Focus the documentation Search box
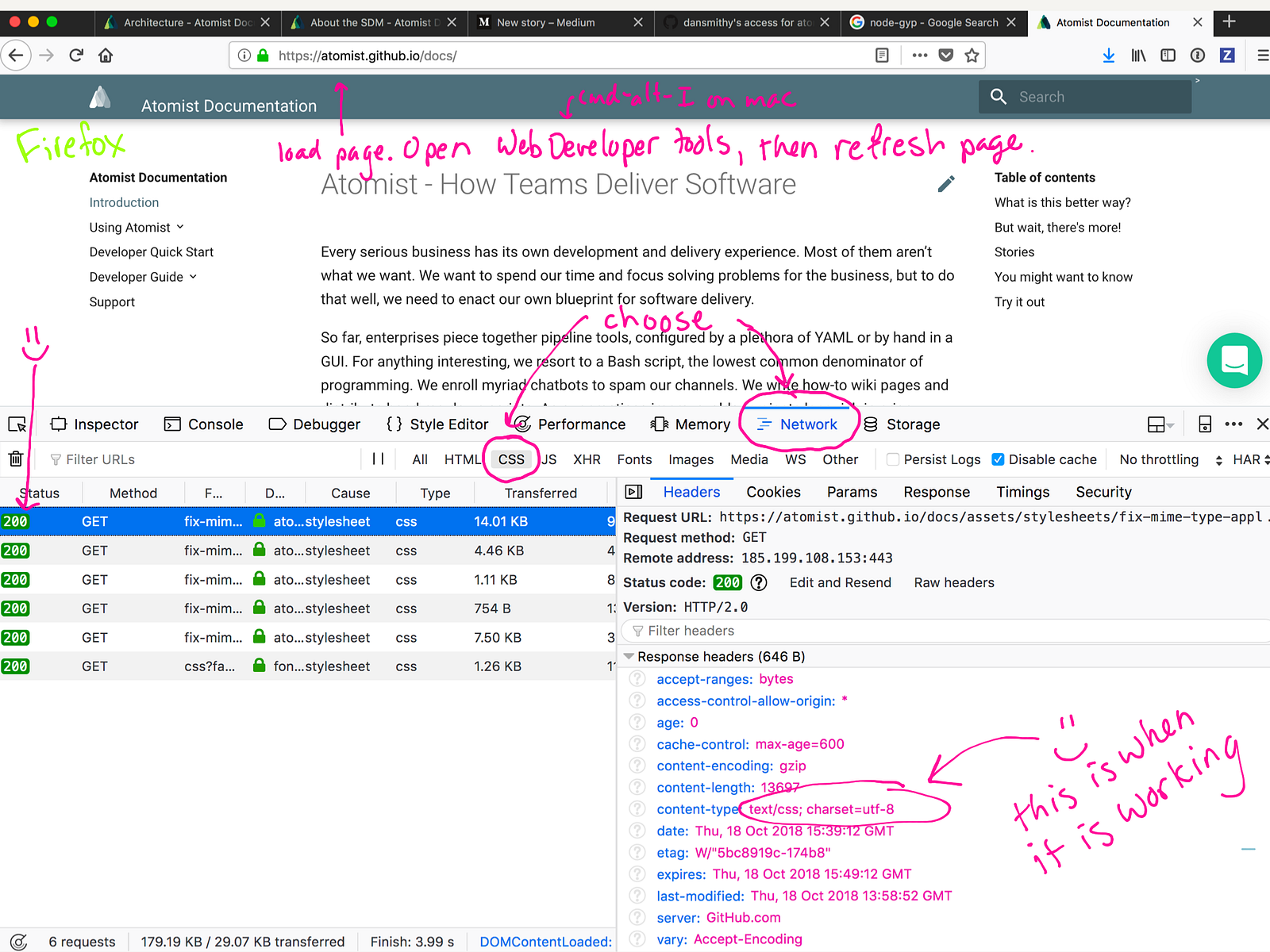The image size is (1270, 952). [1085, 97]
